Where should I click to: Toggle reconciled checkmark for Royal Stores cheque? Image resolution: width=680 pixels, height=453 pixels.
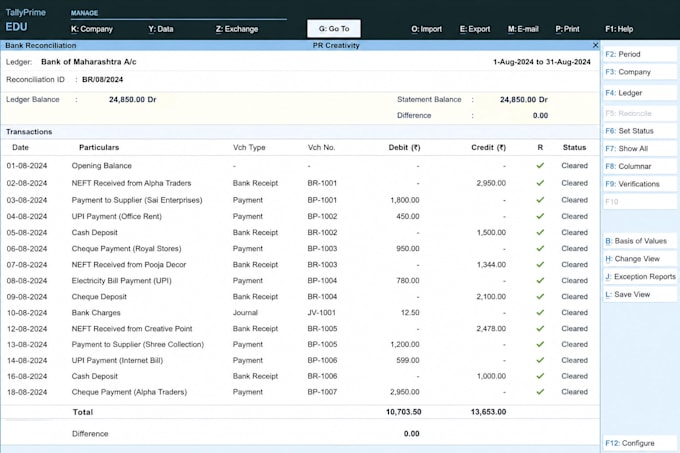(540, 248)
